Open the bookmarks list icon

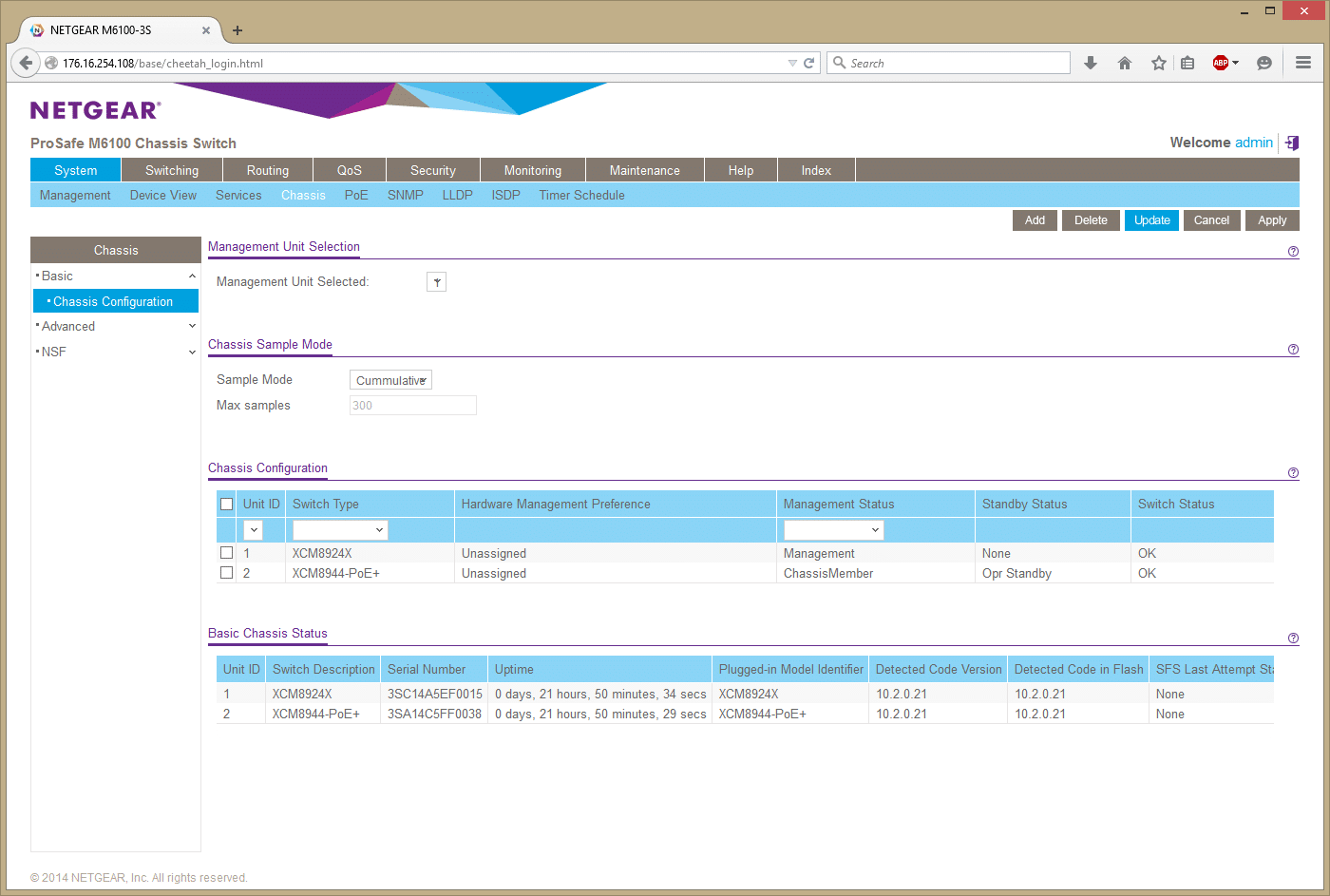click(x=1187, y=63)
